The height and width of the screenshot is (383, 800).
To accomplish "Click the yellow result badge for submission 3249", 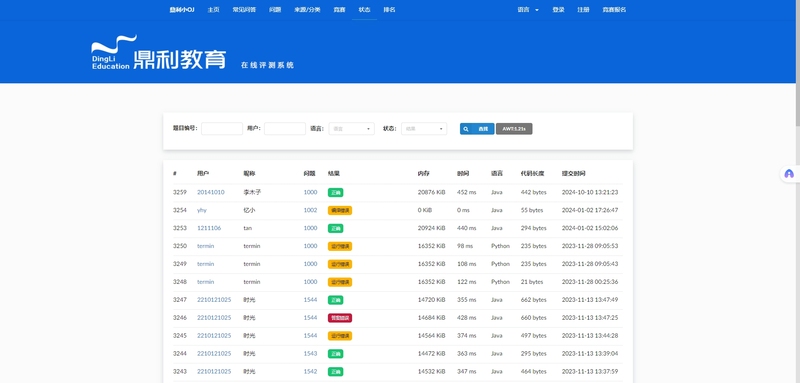I will coord(340,264).
